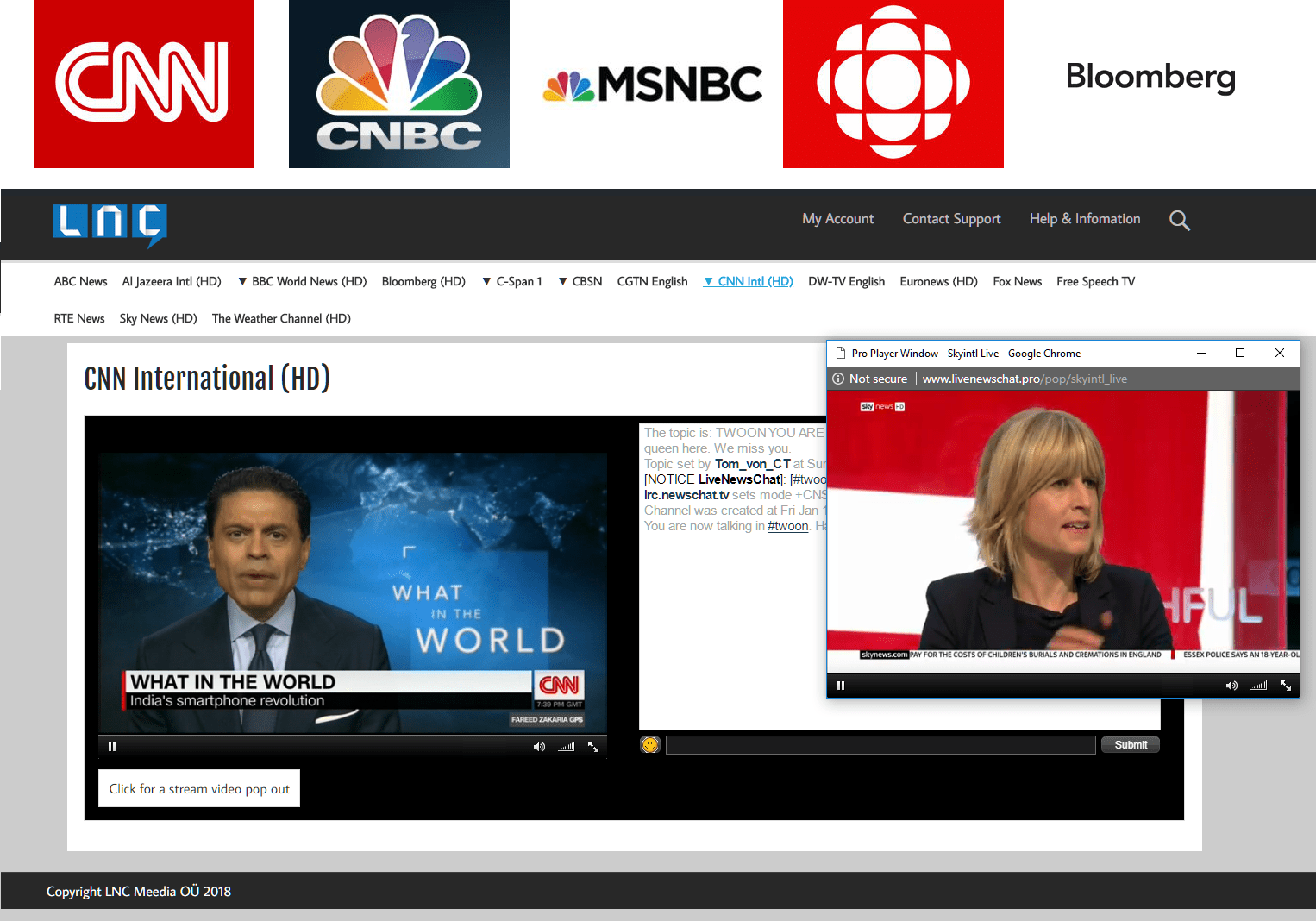Select Bloomberg (HD) channel
The width and height of the screenshot is (1316, 921).
pos(423,282)
